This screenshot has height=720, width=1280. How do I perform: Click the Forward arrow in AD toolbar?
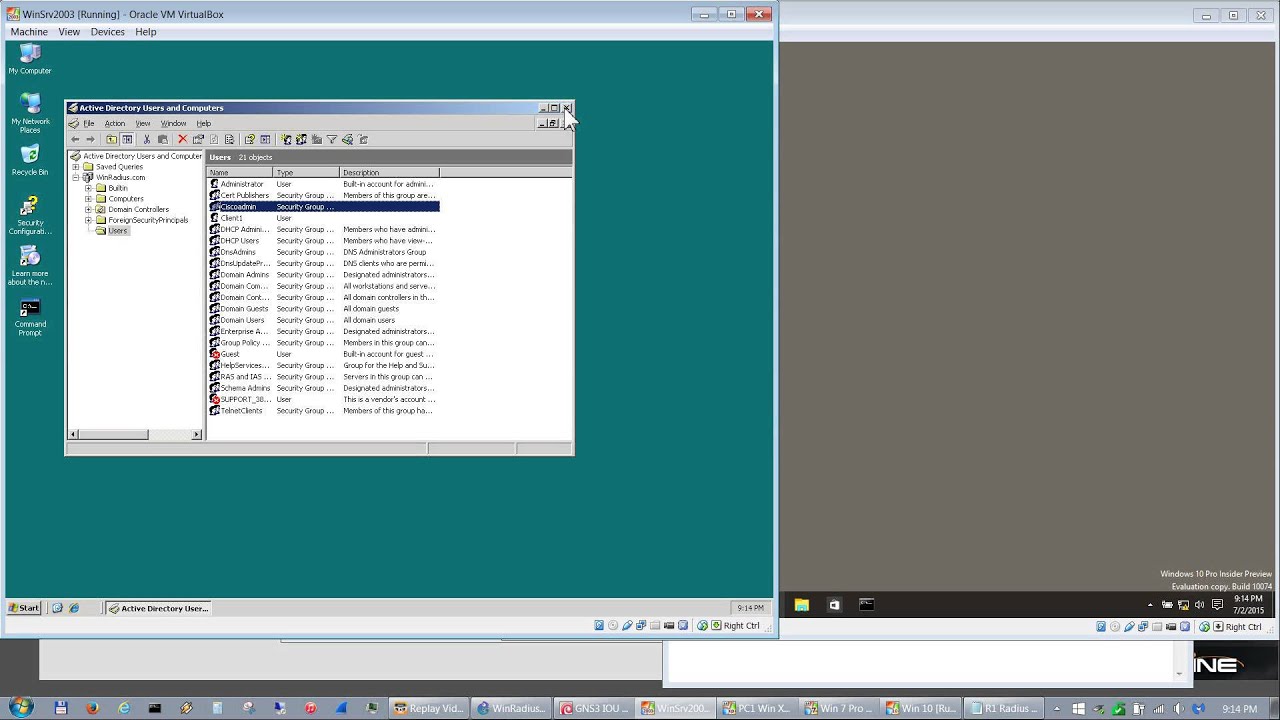point(90,139)
